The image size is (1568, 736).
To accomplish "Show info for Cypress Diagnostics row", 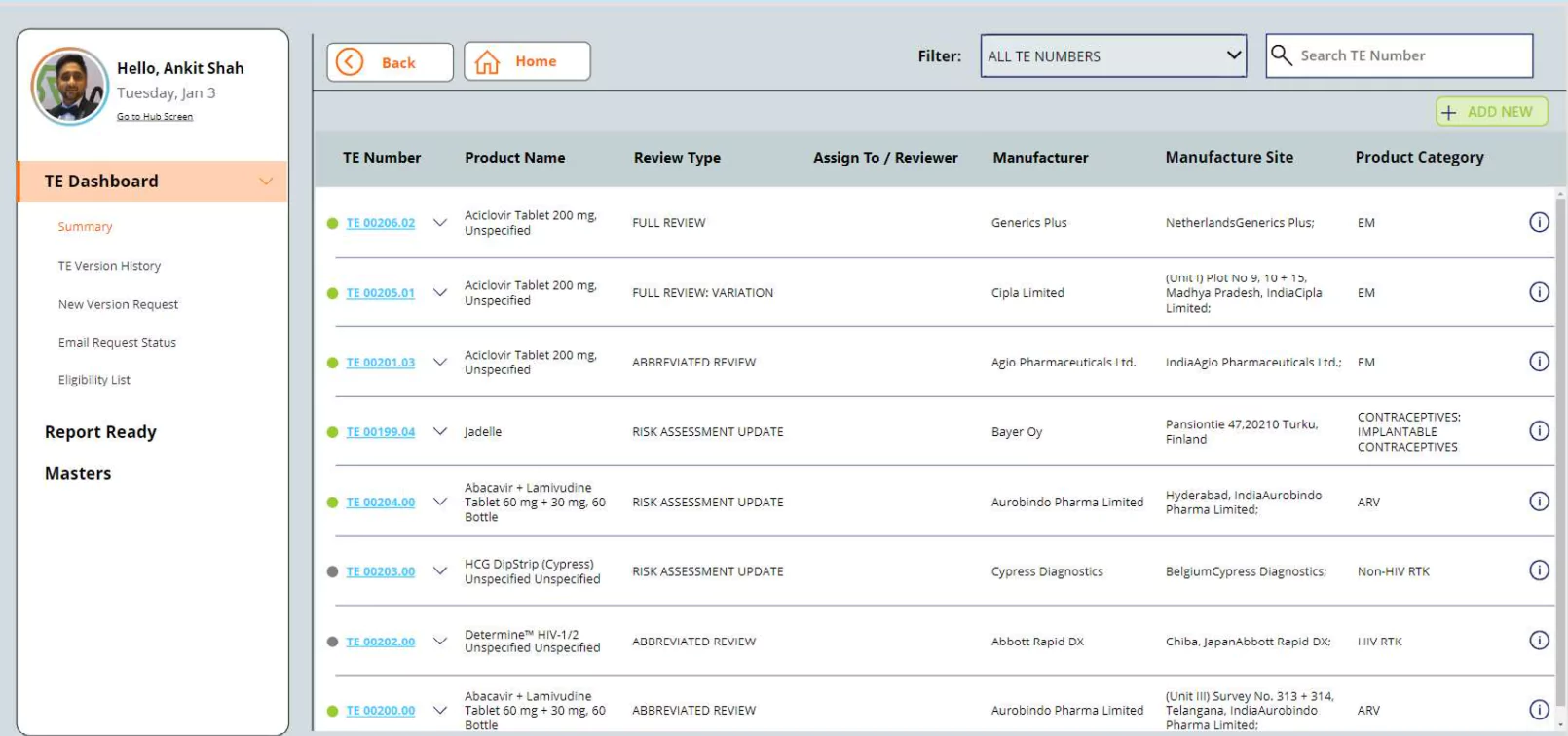I will pyautogui.click(x=1539, y=570).
